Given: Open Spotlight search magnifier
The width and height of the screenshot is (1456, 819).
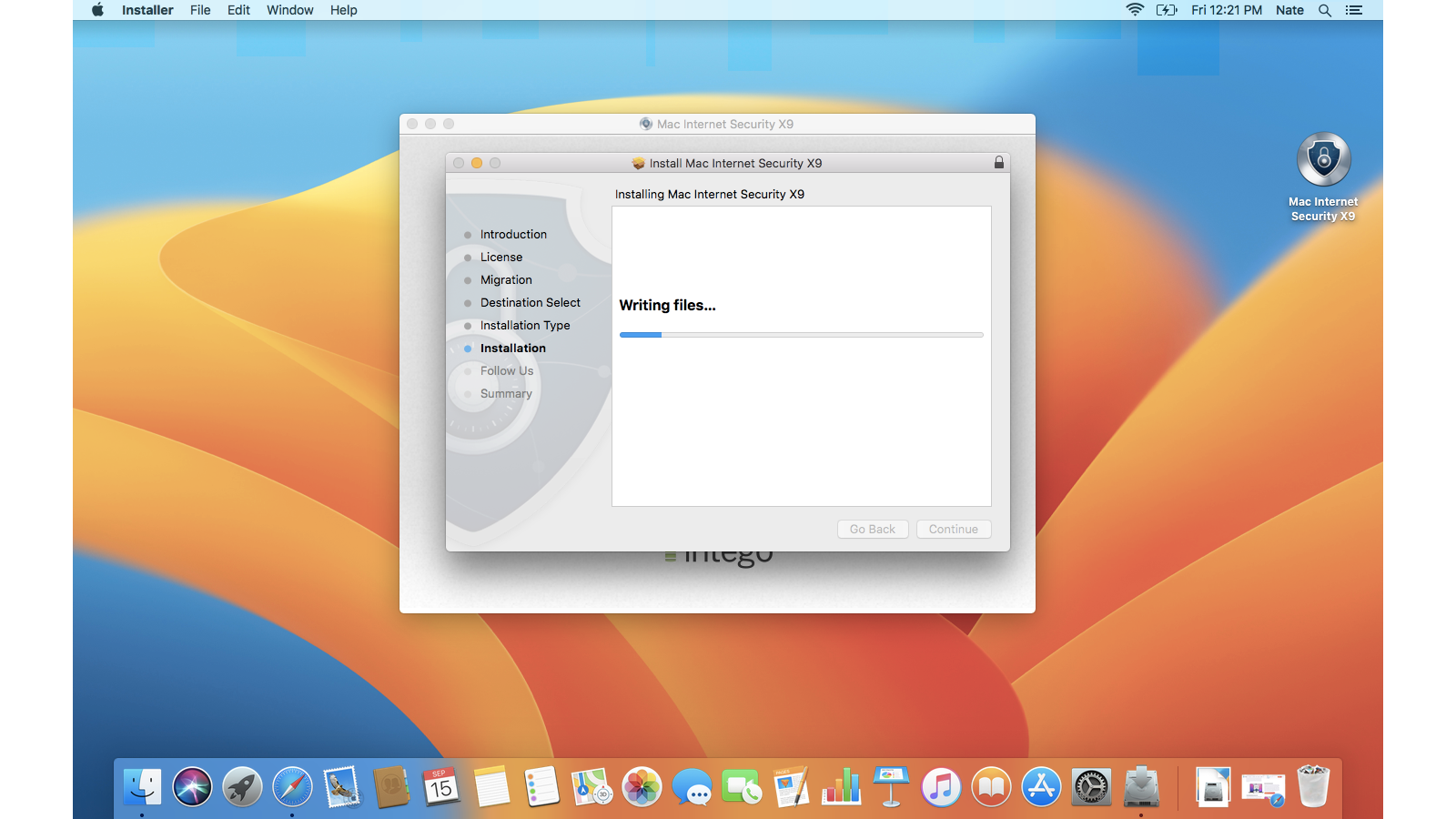Looking at the screenshot, I should pos(1325,10).
